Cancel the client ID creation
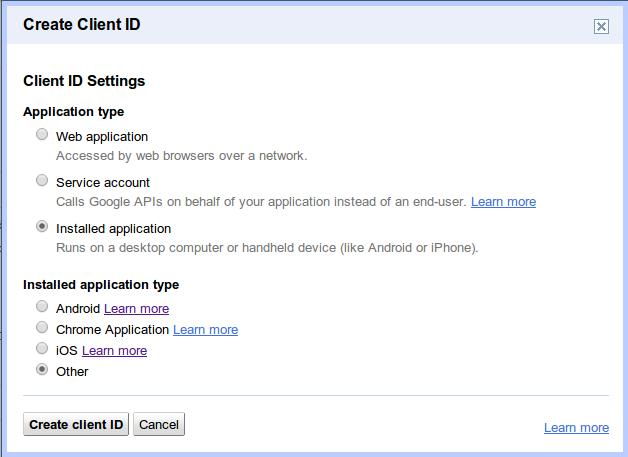The image size is (628, 457). 159,425
